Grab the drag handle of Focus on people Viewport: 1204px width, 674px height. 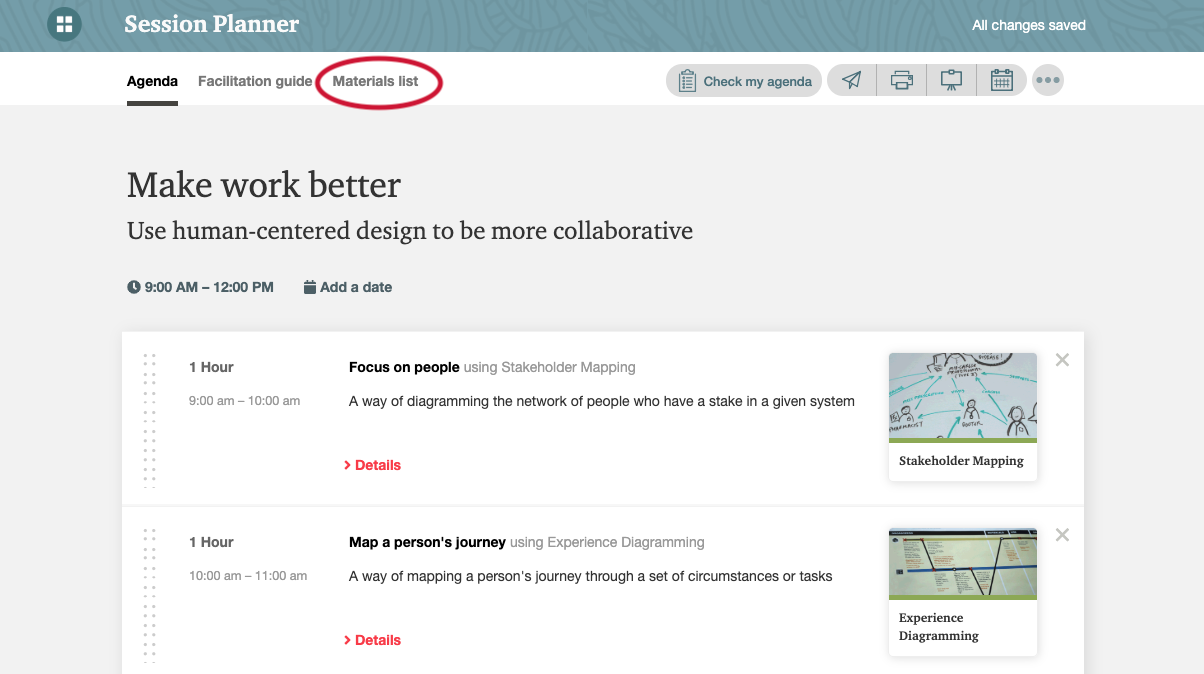click(x=150, y=419)
